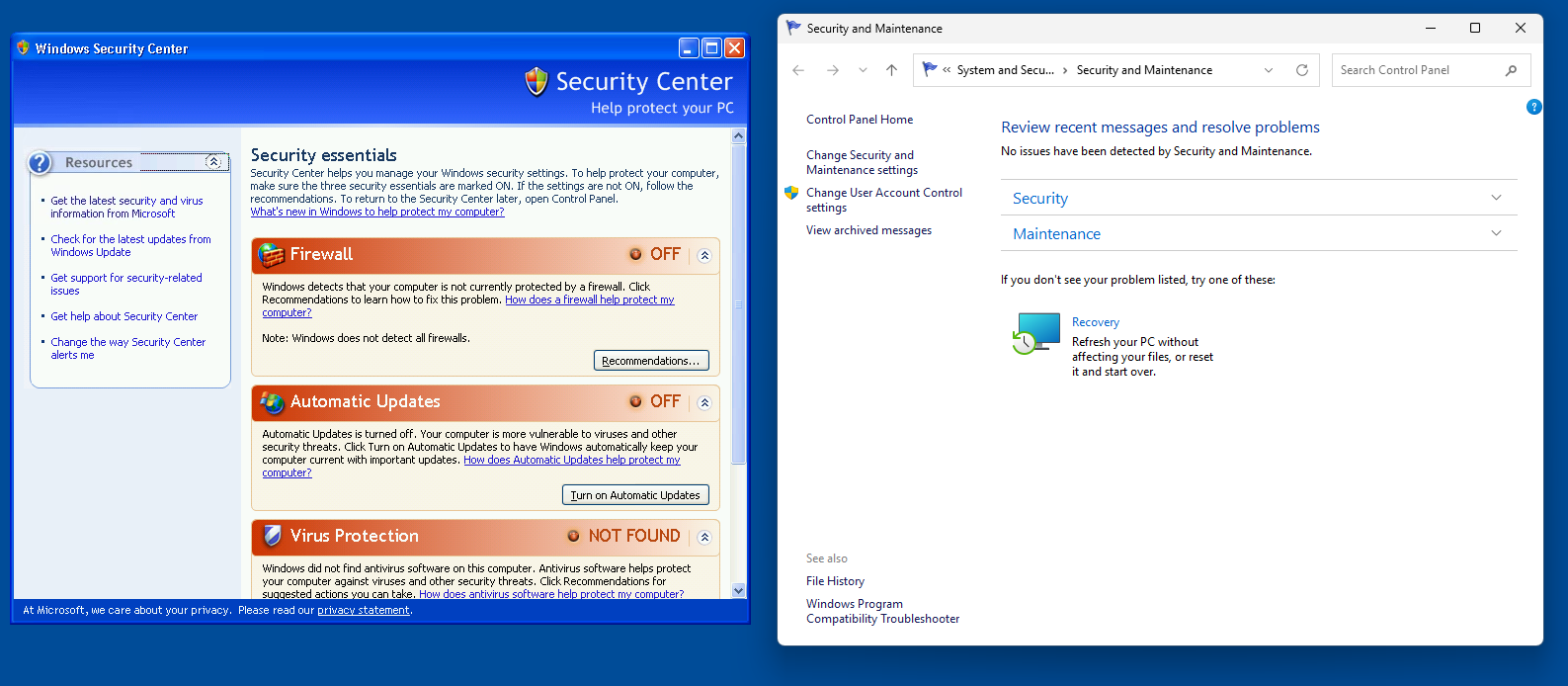The image size is (1568, 686).
Task: Click the Up directory arrow
Action: click(891, 70)
